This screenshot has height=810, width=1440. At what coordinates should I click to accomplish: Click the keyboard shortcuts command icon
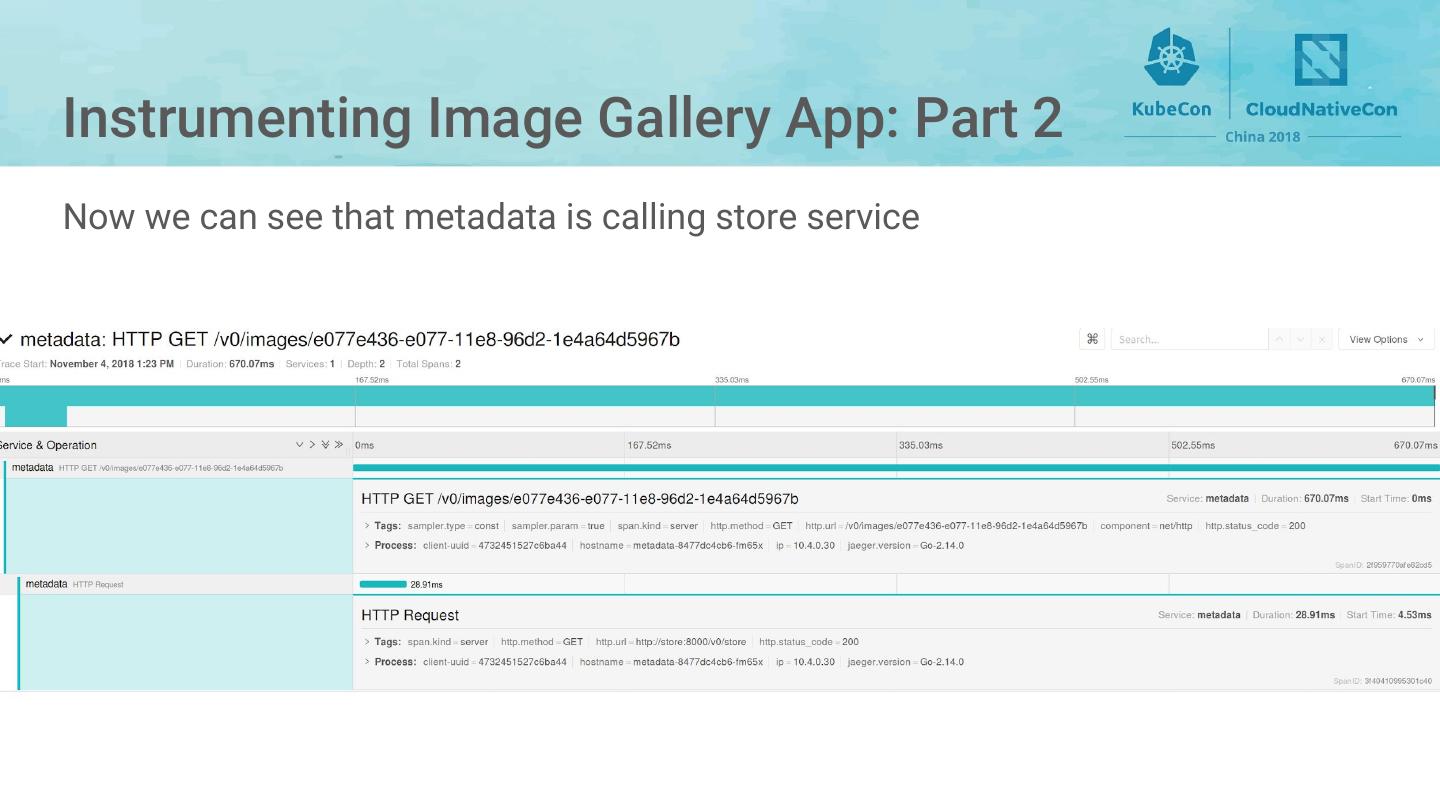tap(1092, 339)
